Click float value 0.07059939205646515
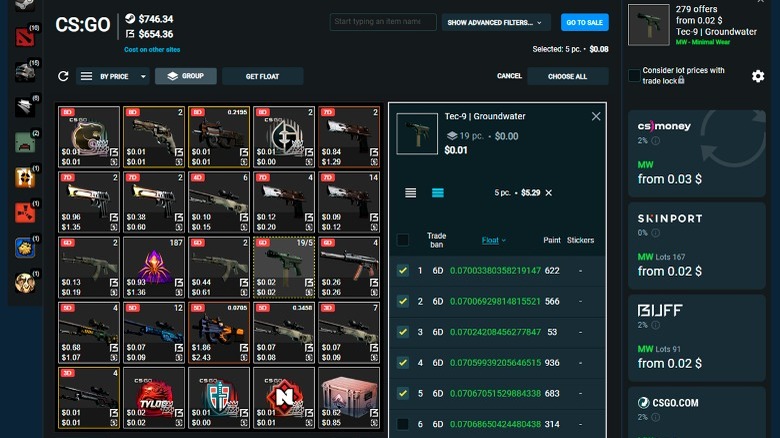 point(495,363)
